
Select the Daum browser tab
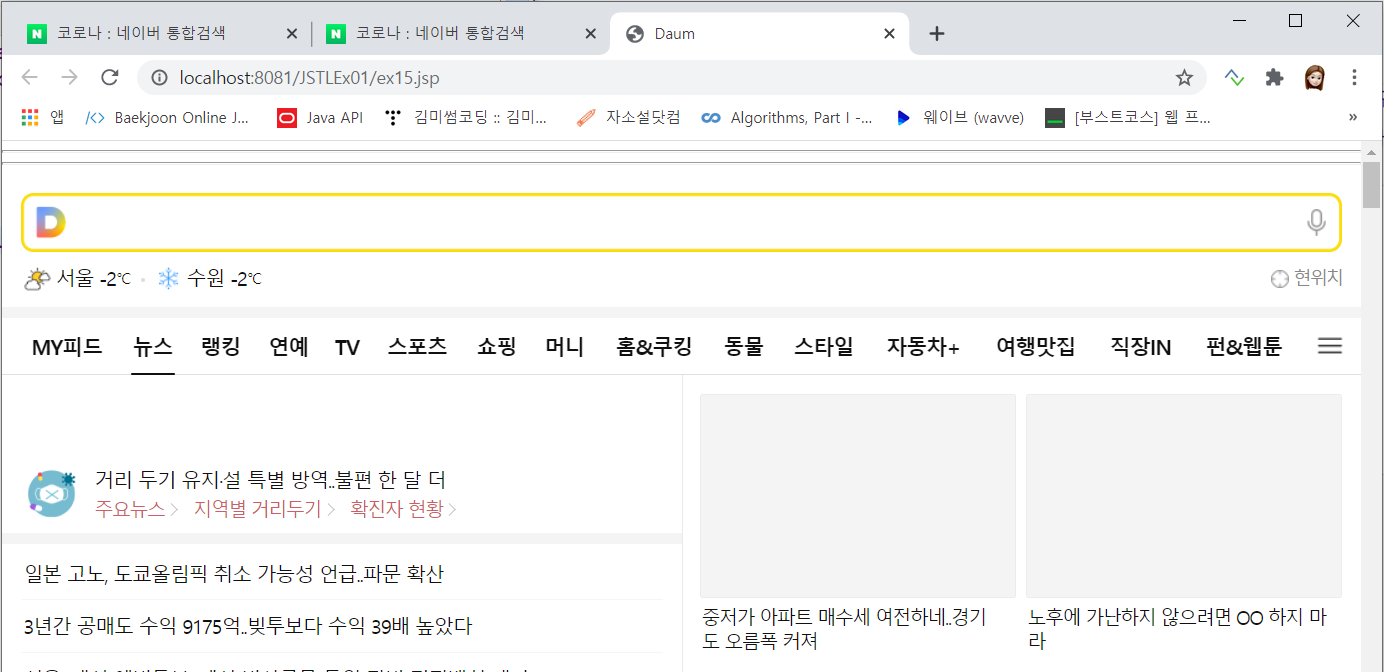pos(760,34)
